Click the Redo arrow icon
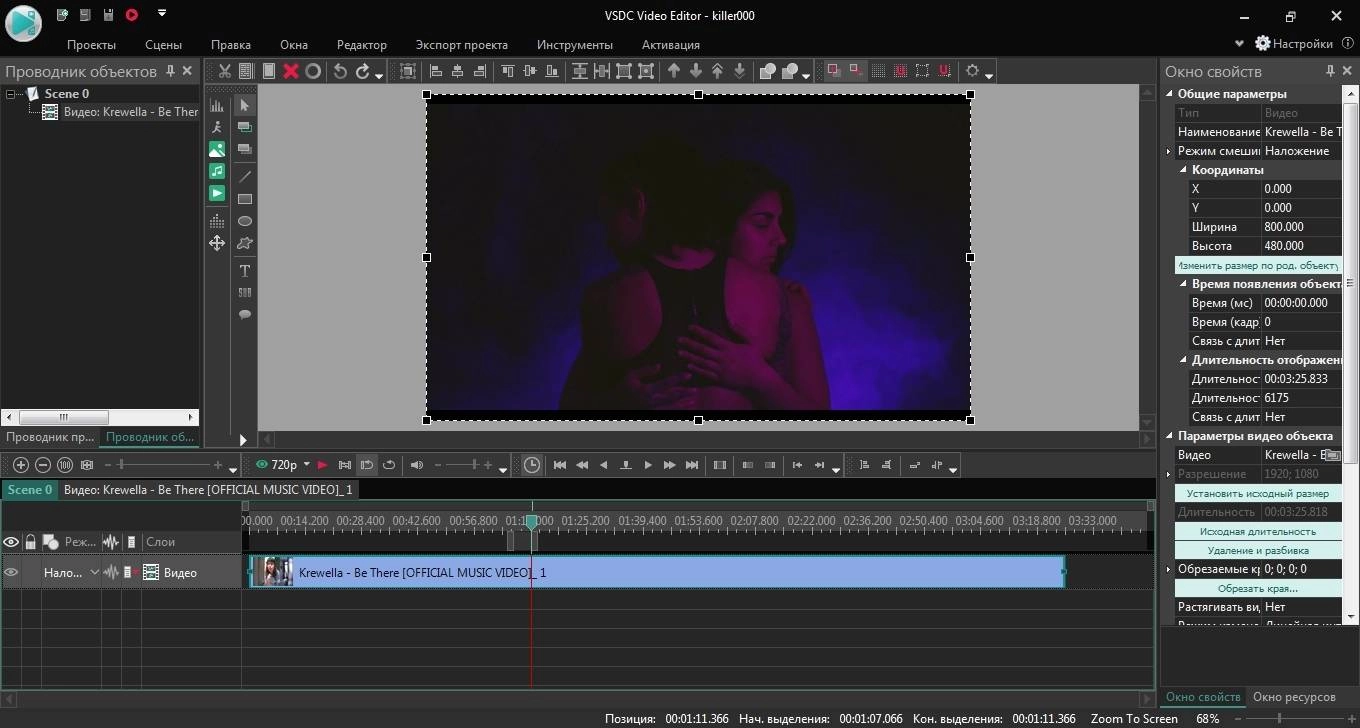Screen dimensions: 1360x728 (363, 71)
